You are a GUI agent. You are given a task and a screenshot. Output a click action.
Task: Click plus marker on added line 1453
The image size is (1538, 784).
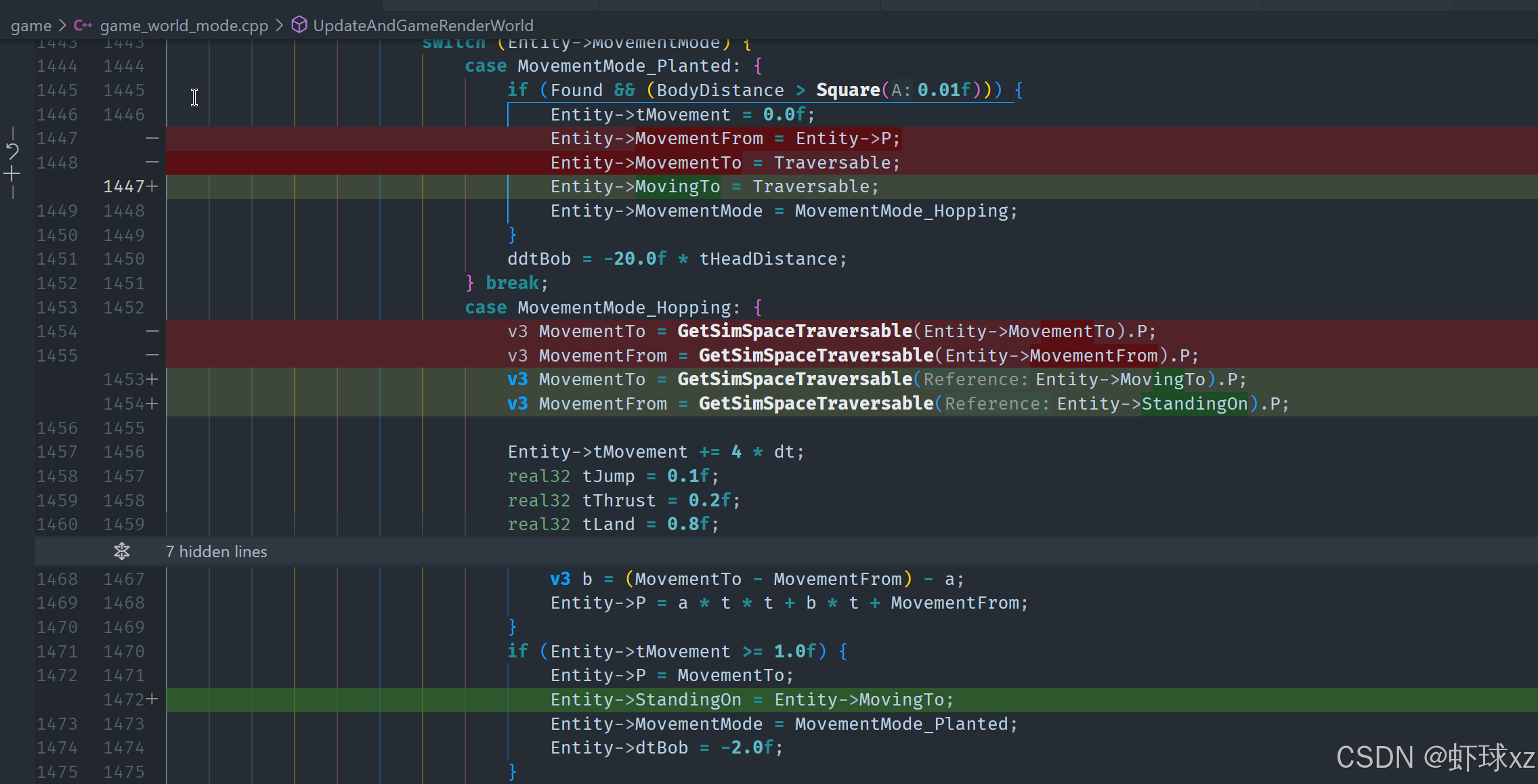[x=152, y=379]
